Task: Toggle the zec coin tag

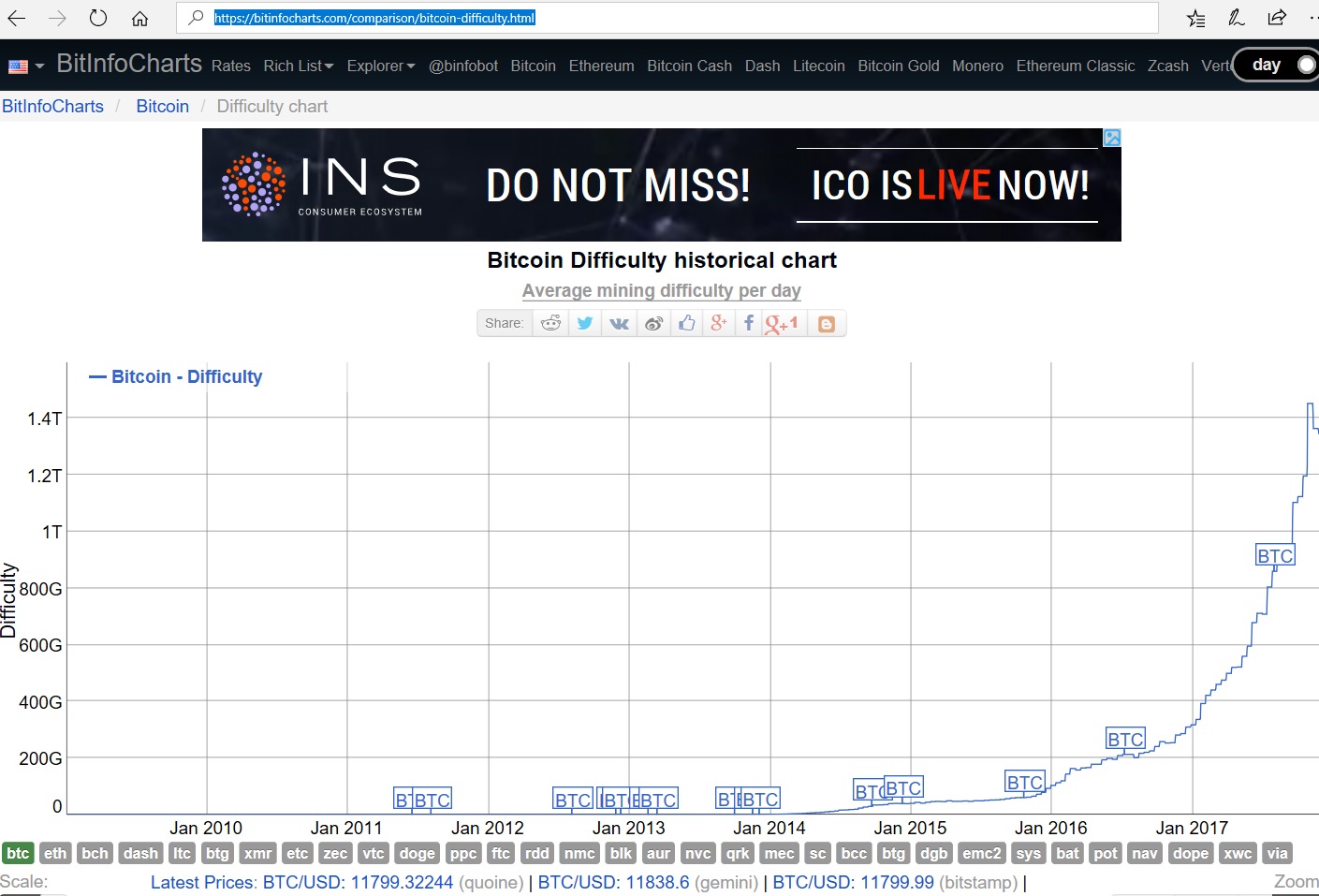Action: 335,853
